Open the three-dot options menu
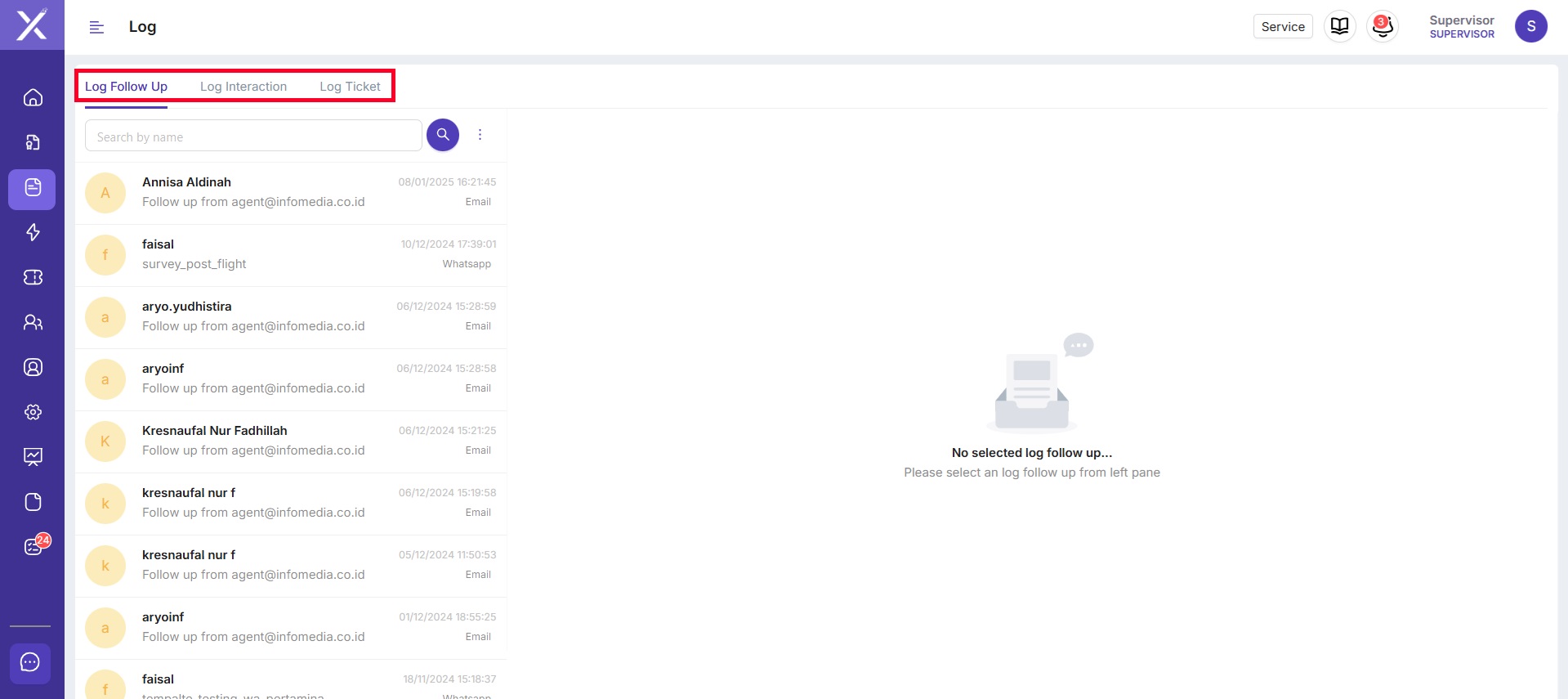 [x=480, y=135]
